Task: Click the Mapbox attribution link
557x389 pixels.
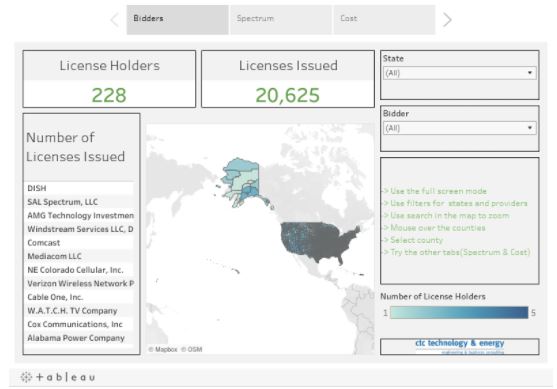Action: [163, 349]
